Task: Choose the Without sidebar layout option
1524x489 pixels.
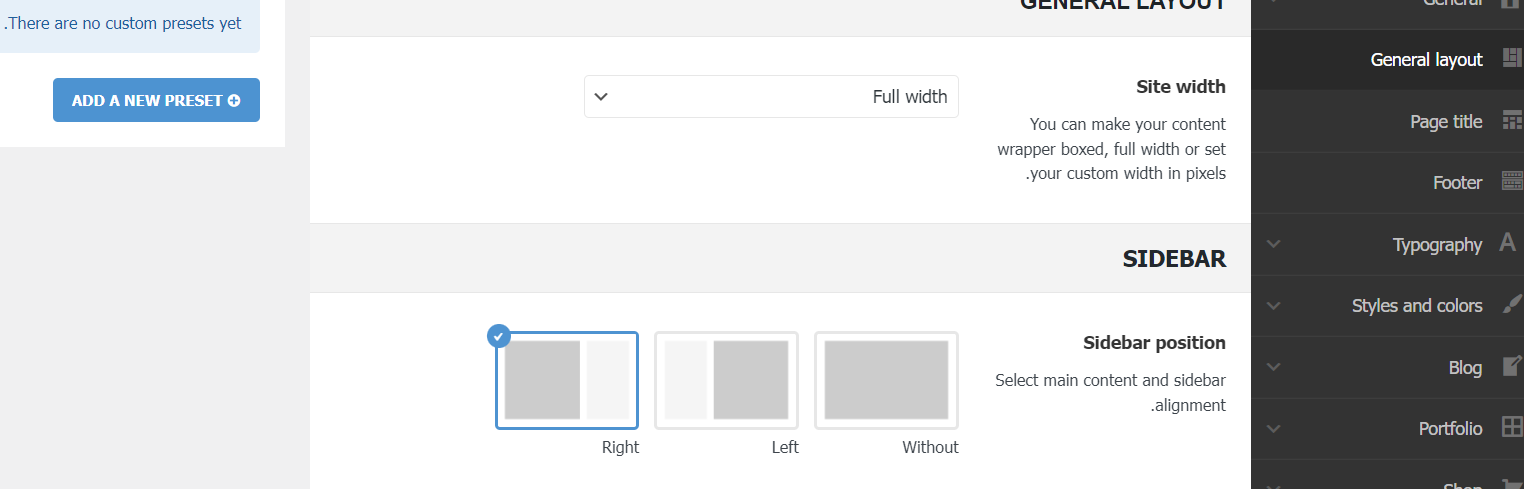Action: pyautogui.click(x=886, y=380)
